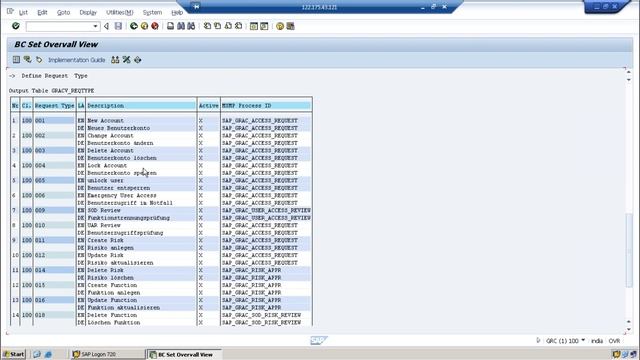
Task: Click the Find Next binoculars icon
Action: (x=191, y=26)
